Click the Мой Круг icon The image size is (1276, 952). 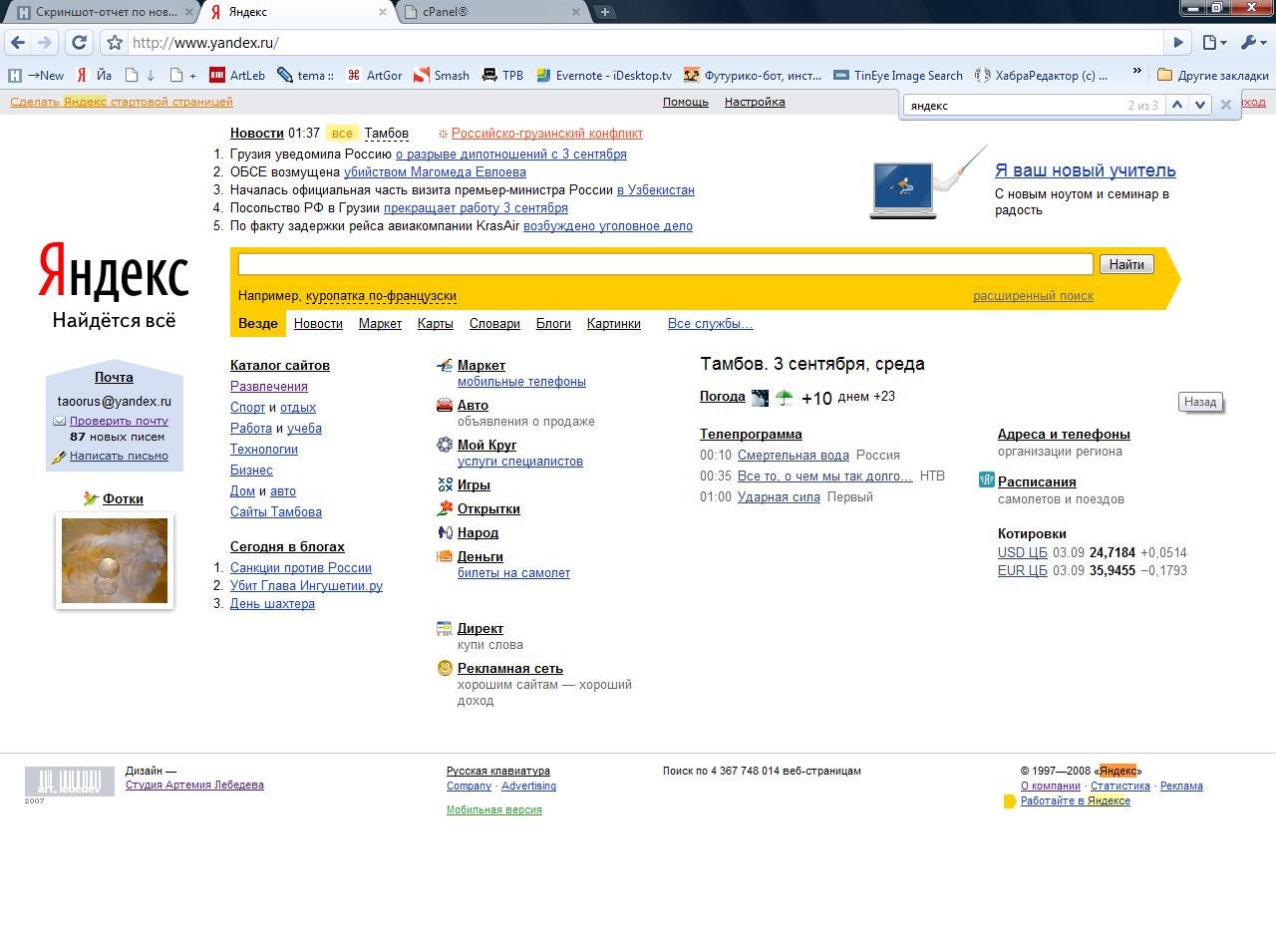click(445, 445)
